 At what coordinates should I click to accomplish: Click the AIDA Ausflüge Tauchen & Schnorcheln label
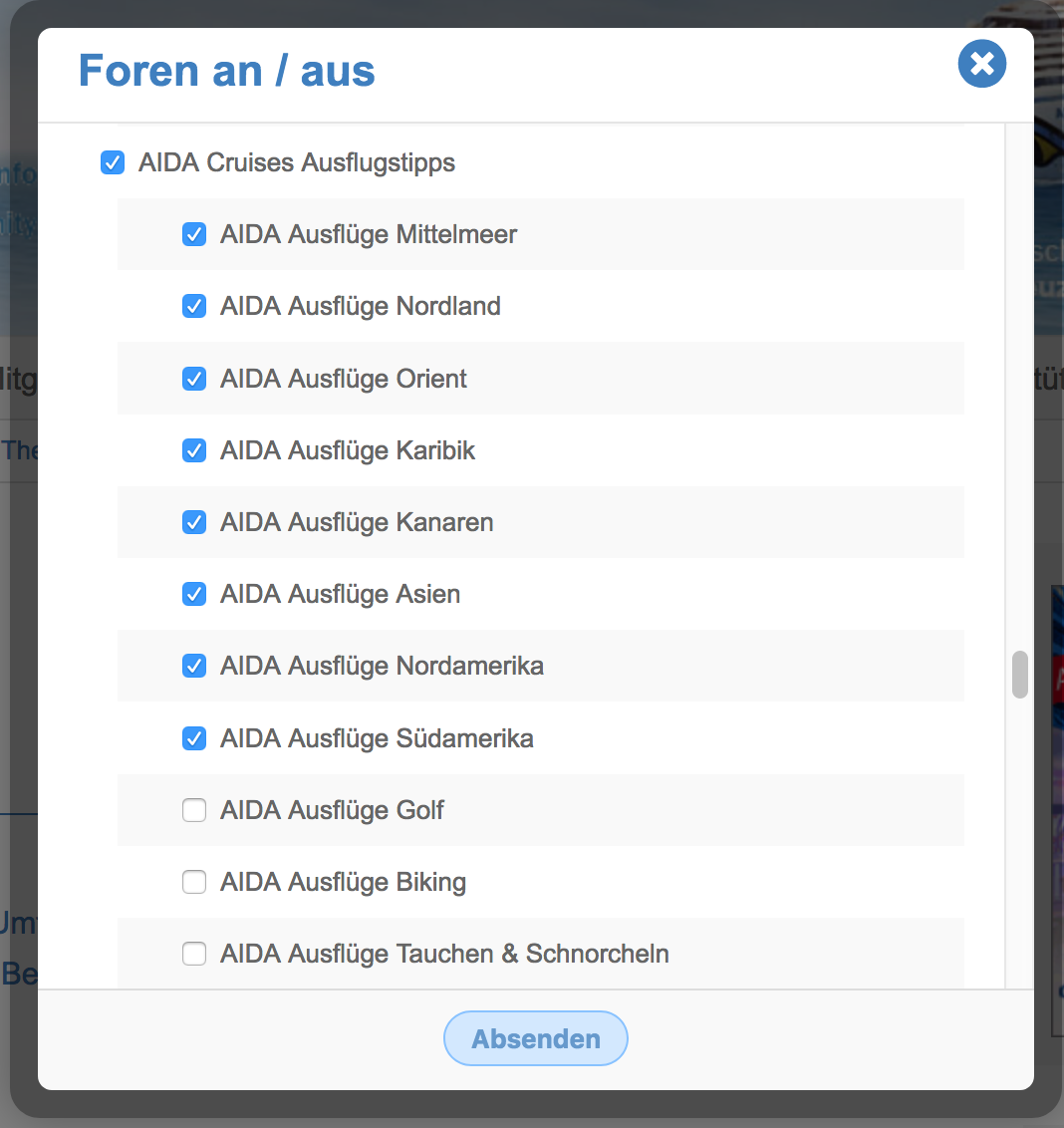pos(444,954)
